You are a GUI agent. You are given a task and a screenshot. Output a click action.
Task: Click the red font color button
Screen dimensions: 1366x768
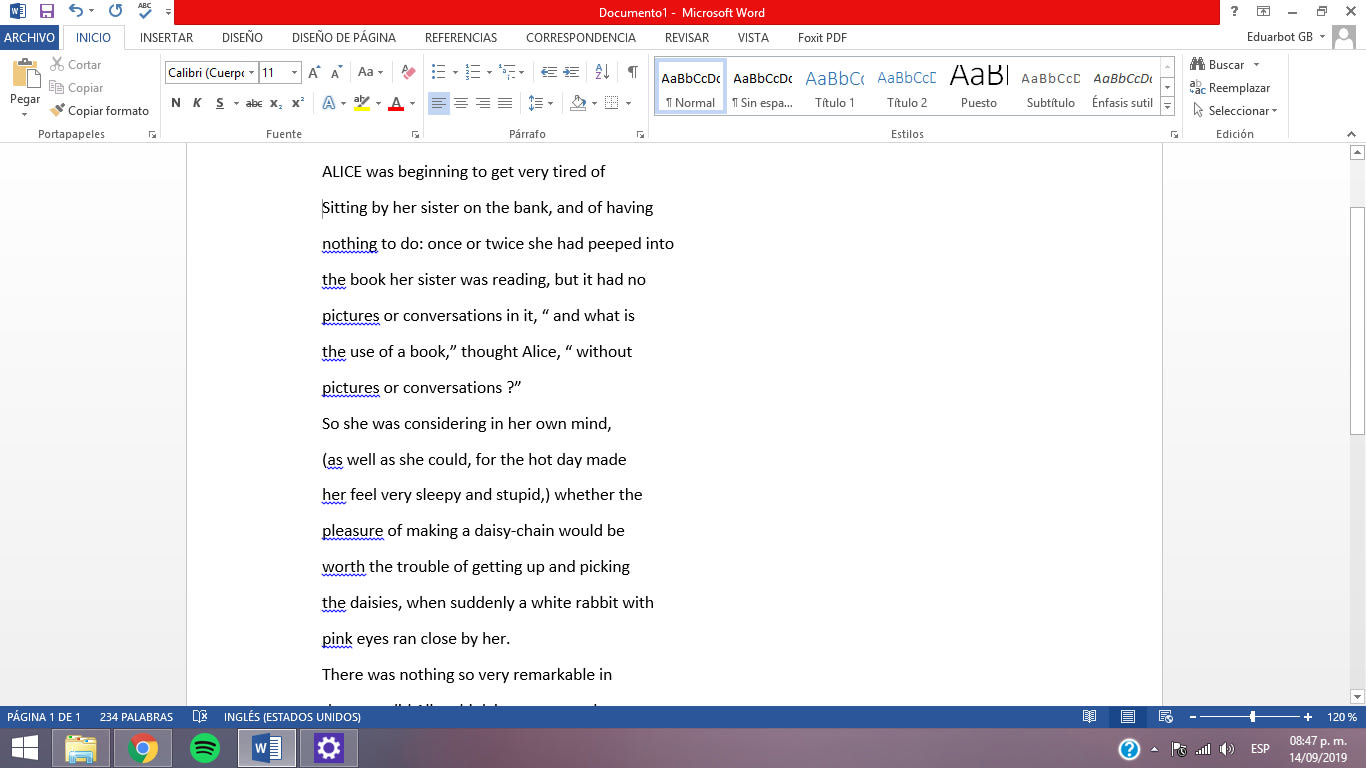396,103
